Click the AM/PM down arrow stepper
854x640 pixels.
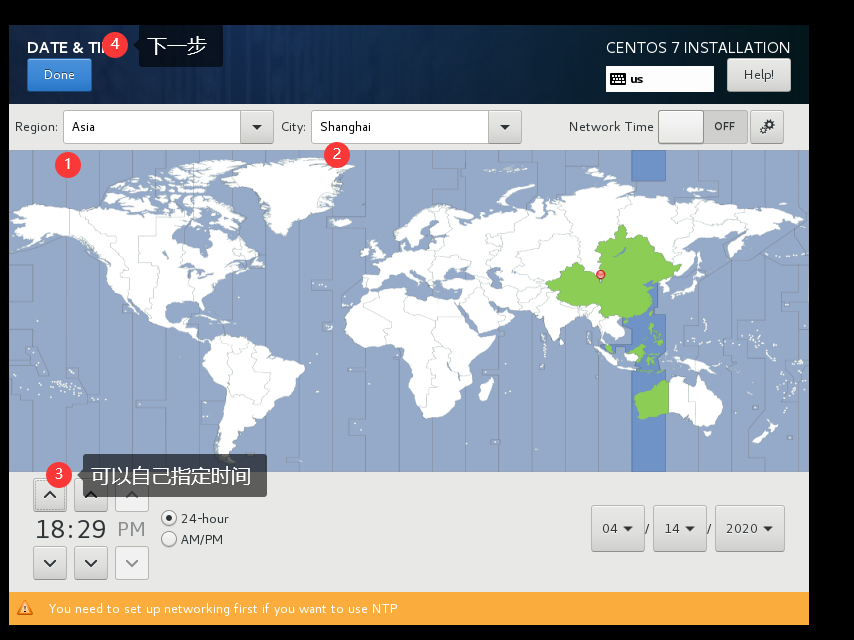click(x=132, y=563)
